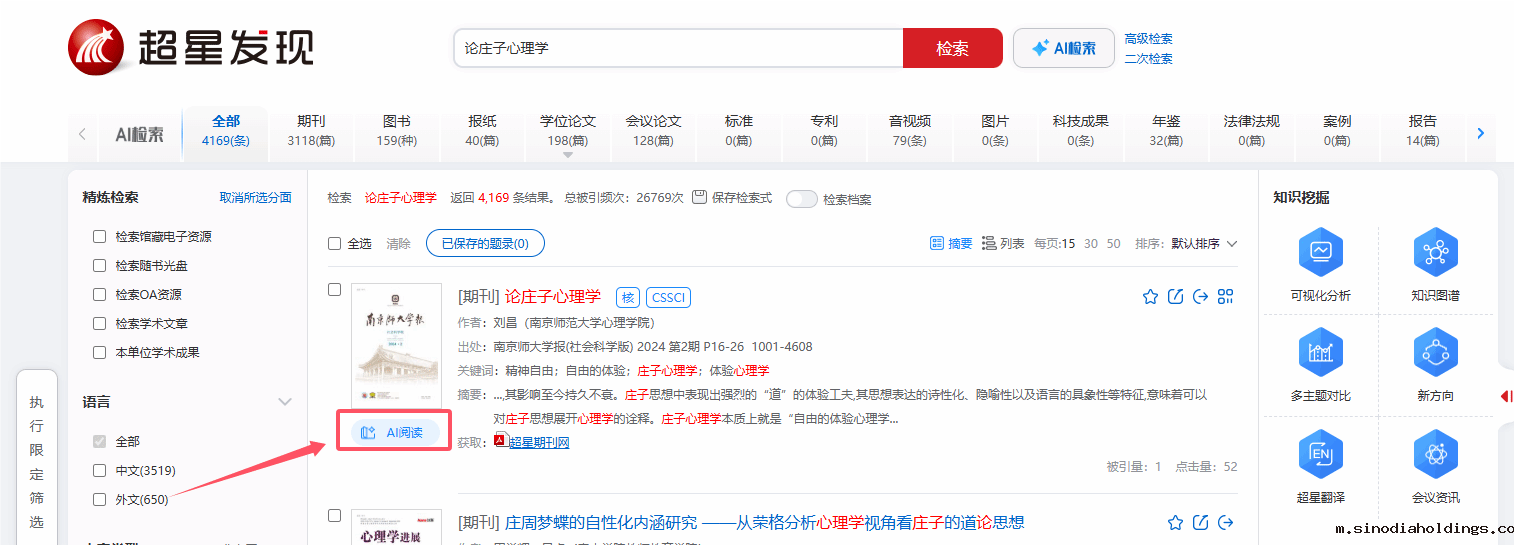1514x545 pixels.
Task: Open the 超星翻译 translation icon
Action: tap(1320, 455)
